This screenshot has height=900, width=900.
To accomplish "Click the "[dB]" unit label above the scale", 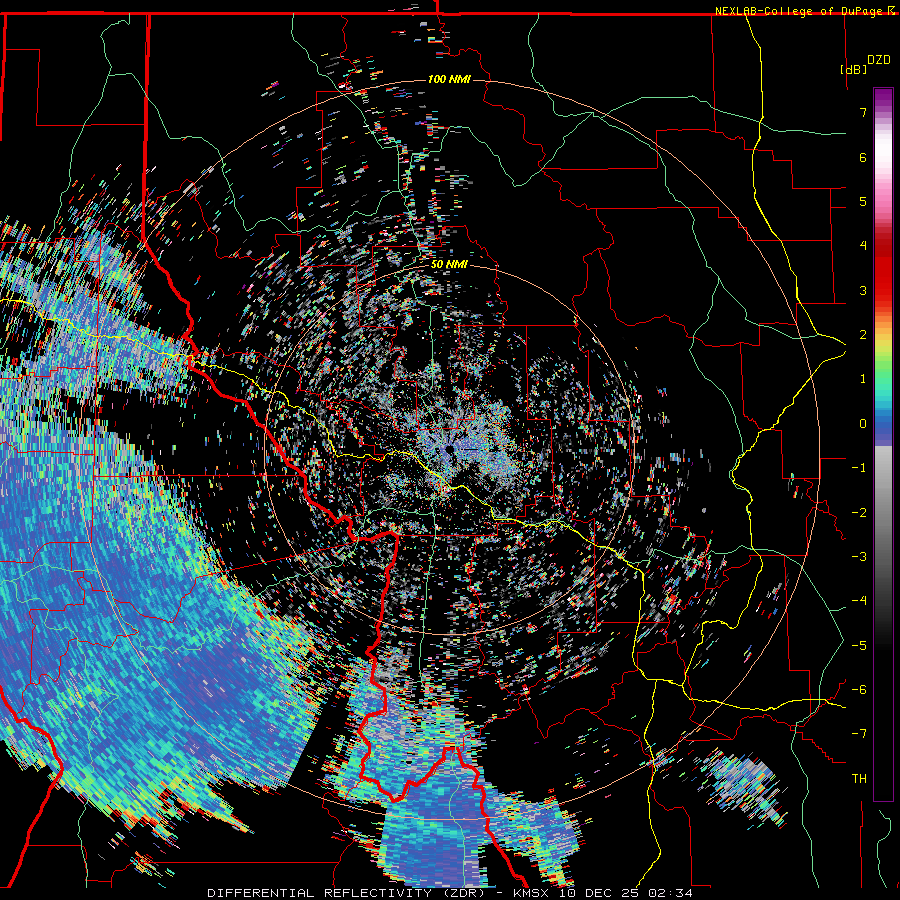I will coord(853,69).
